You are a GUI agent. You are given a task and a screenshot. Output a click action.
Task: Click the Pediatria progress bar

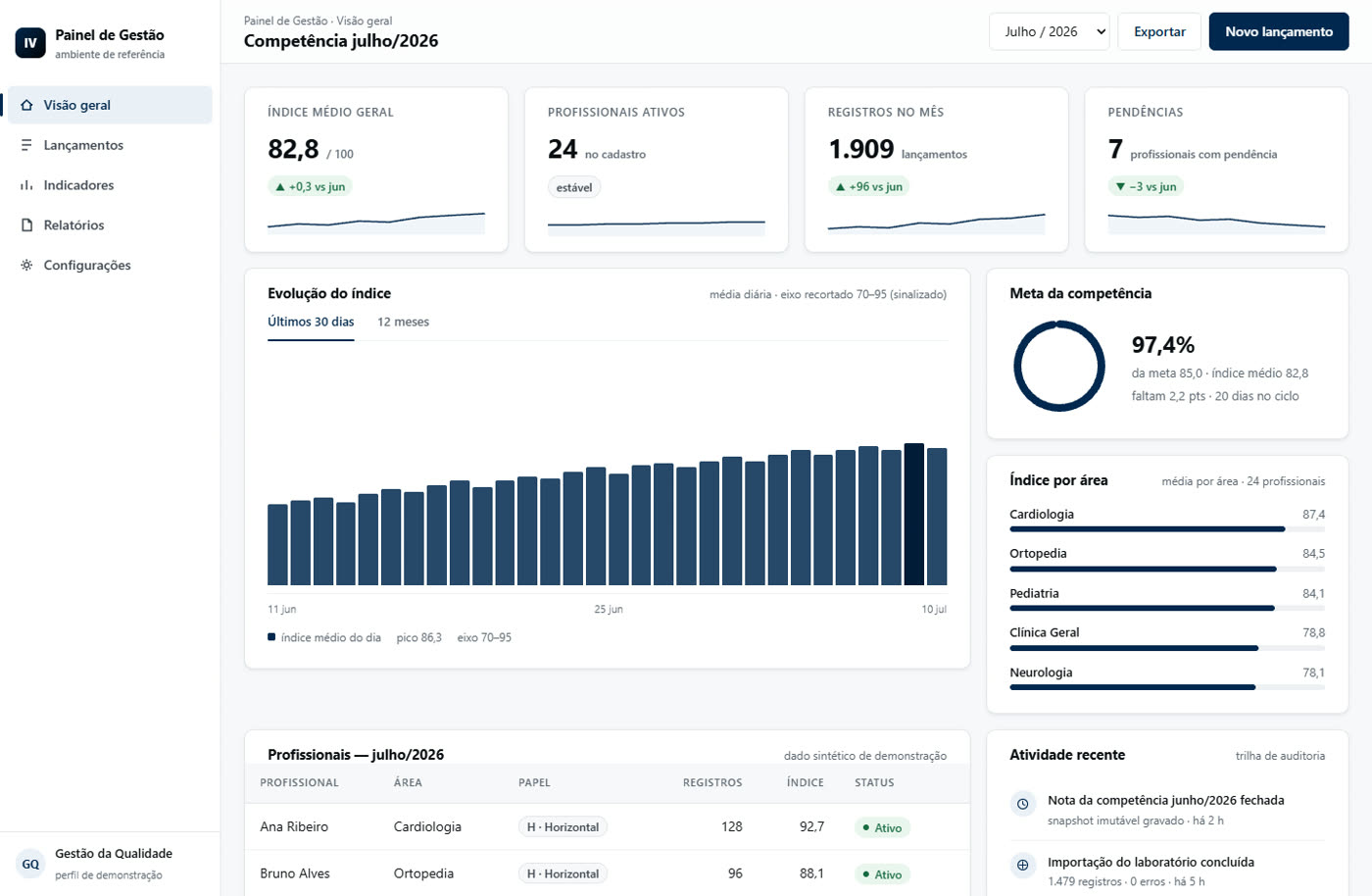click(x=1167, y=608)
